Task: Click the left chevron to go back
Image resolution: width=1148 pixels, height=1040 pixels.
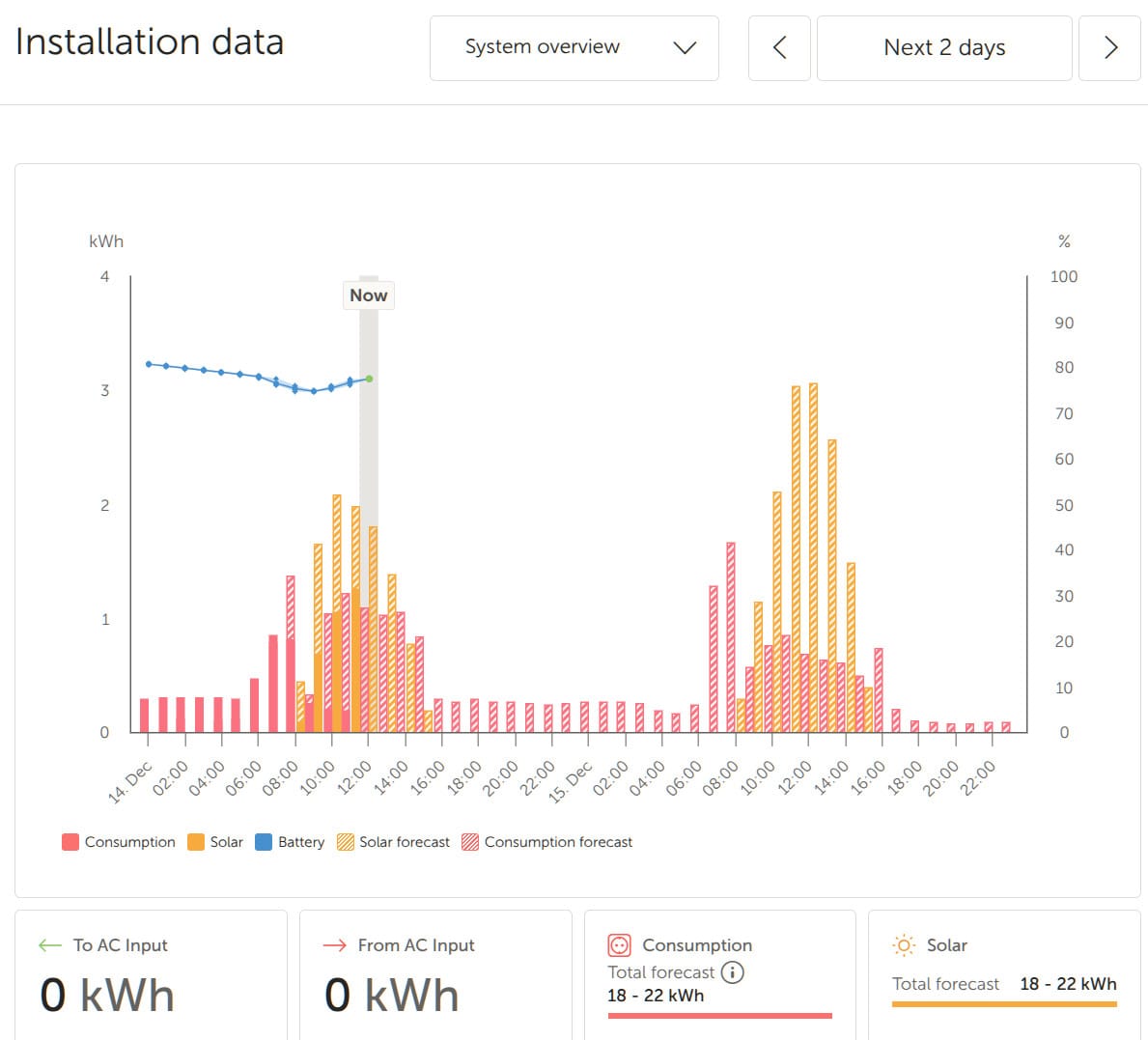Action: [x=778, y=48]
